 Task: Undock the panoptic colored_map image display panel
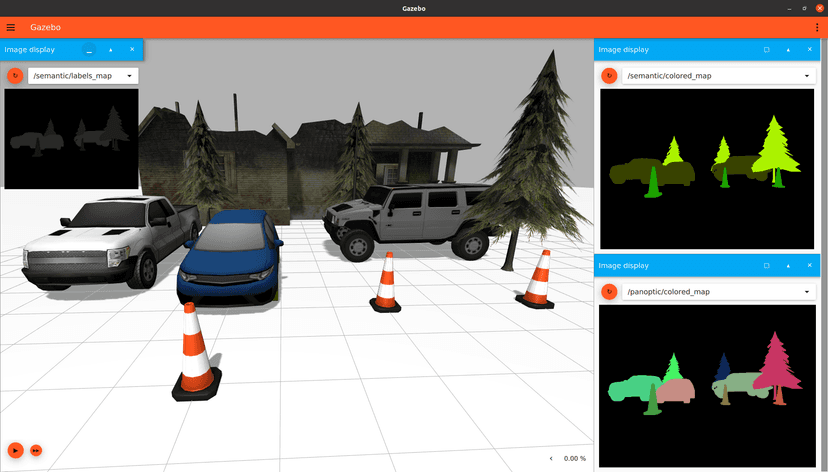tap(766, 266)
